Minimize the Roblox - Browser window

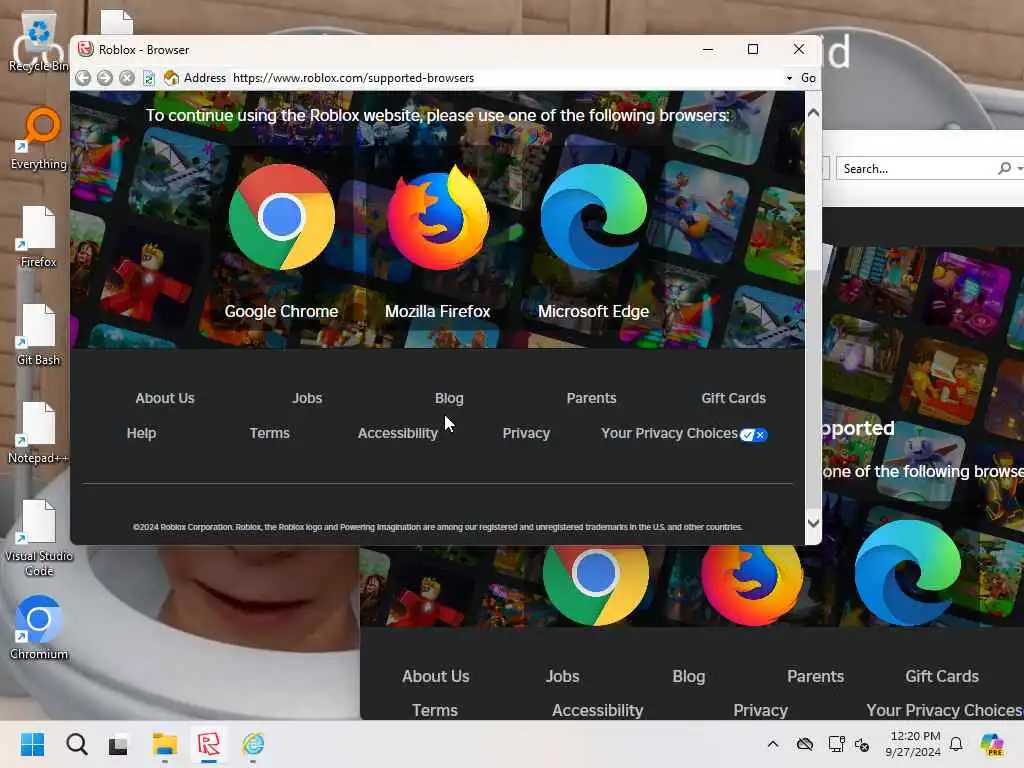[x=708, y=50]
